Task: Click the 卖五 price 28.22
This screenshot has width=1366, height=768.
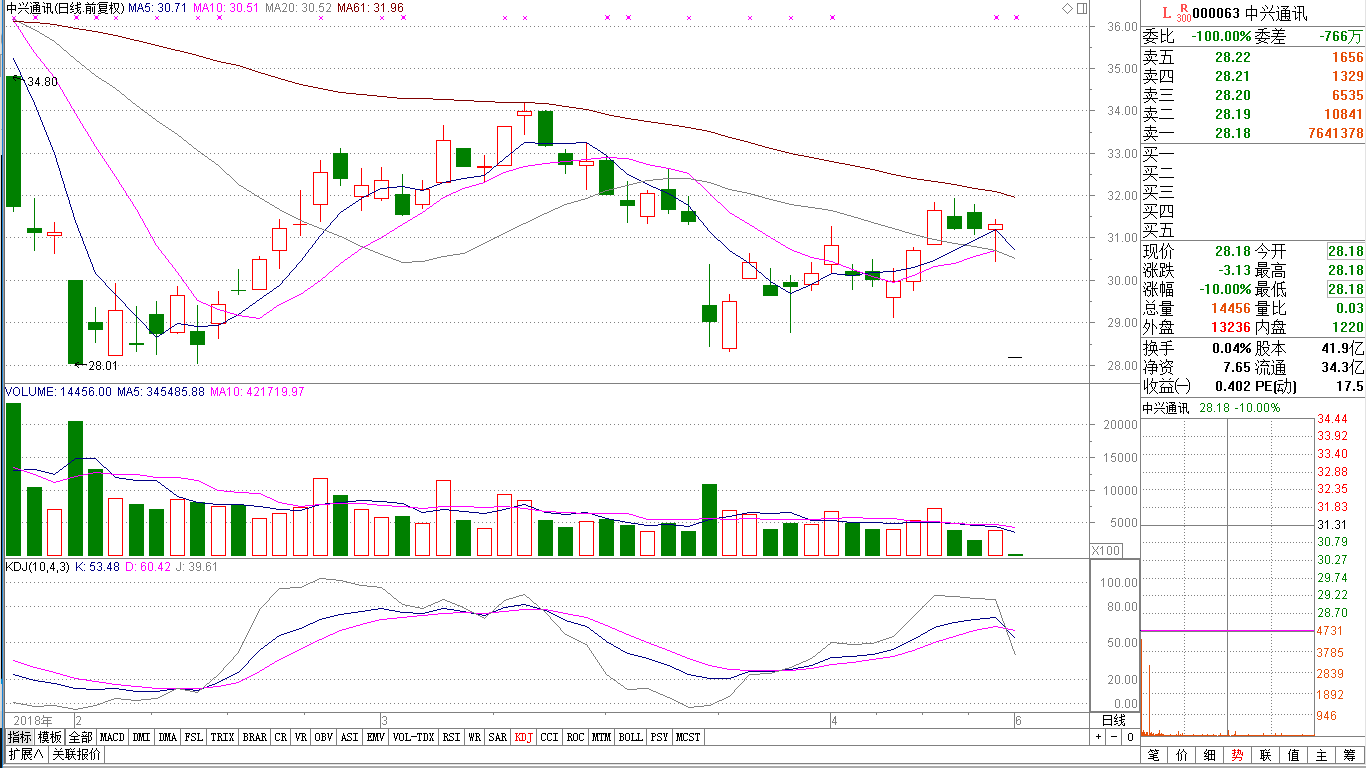Action: tap(1233, 57)
